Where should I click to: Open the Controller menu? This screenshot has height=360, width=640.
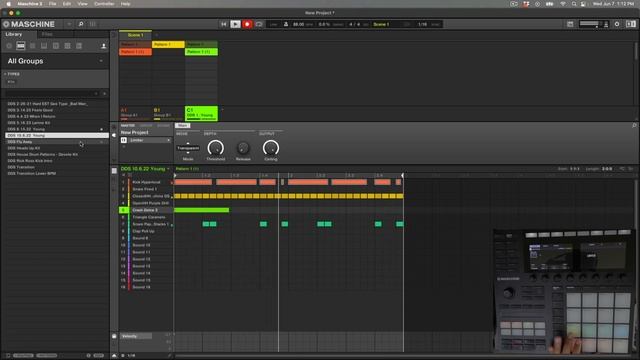coord(104,4)
